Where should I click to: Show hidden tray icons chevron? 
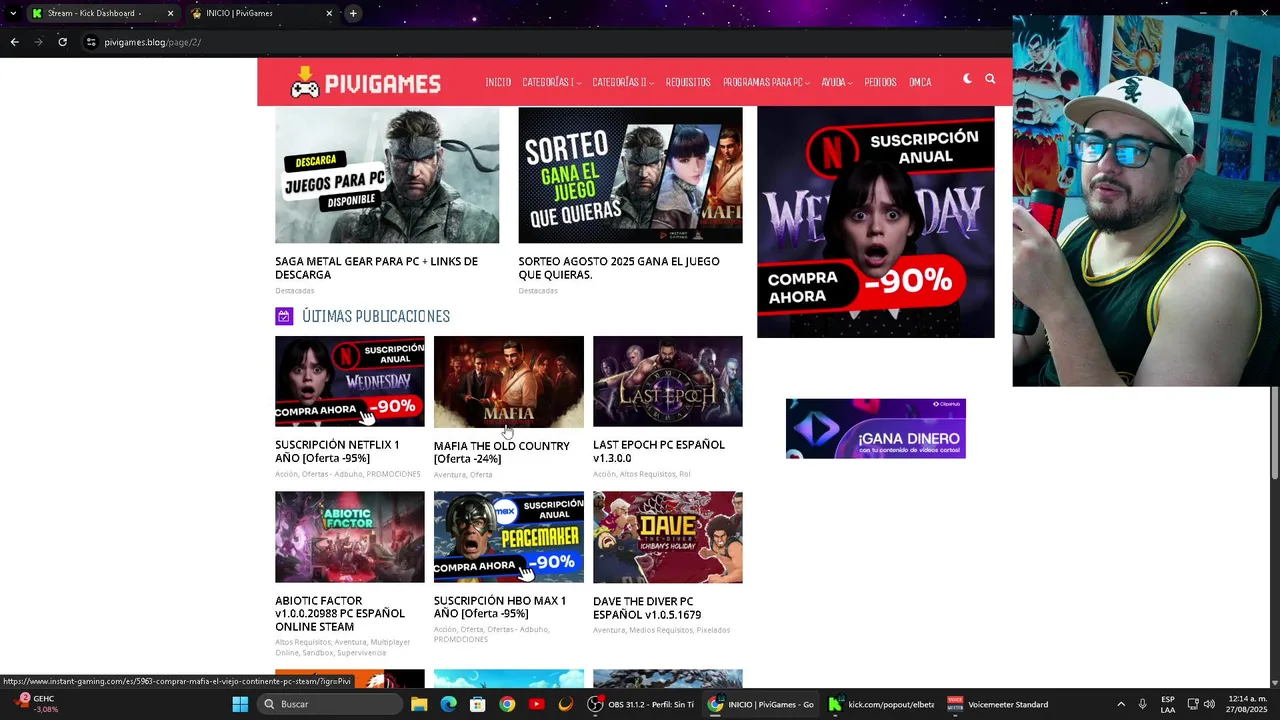1121,704
